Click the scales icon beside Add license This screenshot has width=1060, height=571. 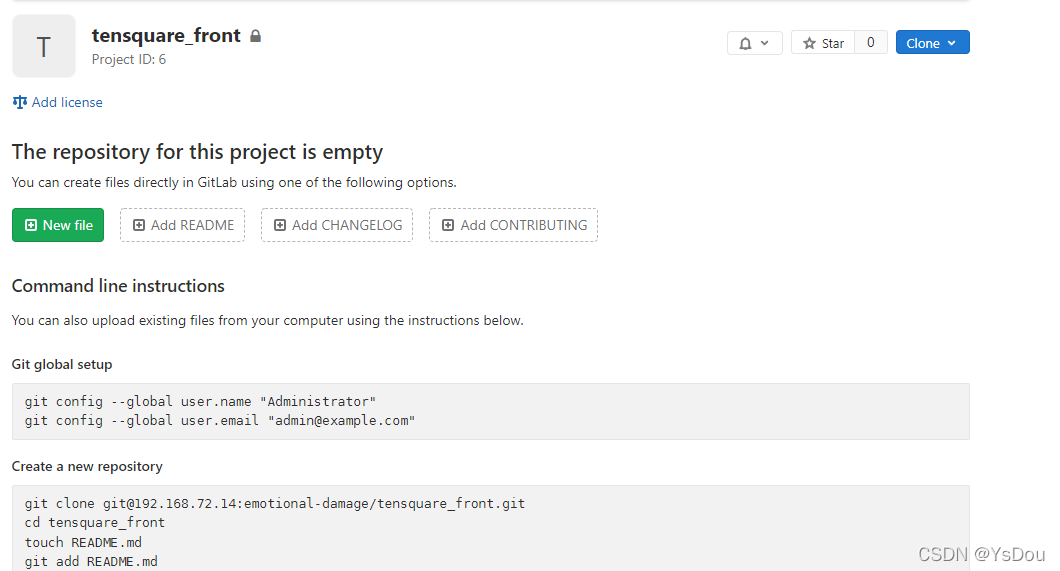coord(19,102)
